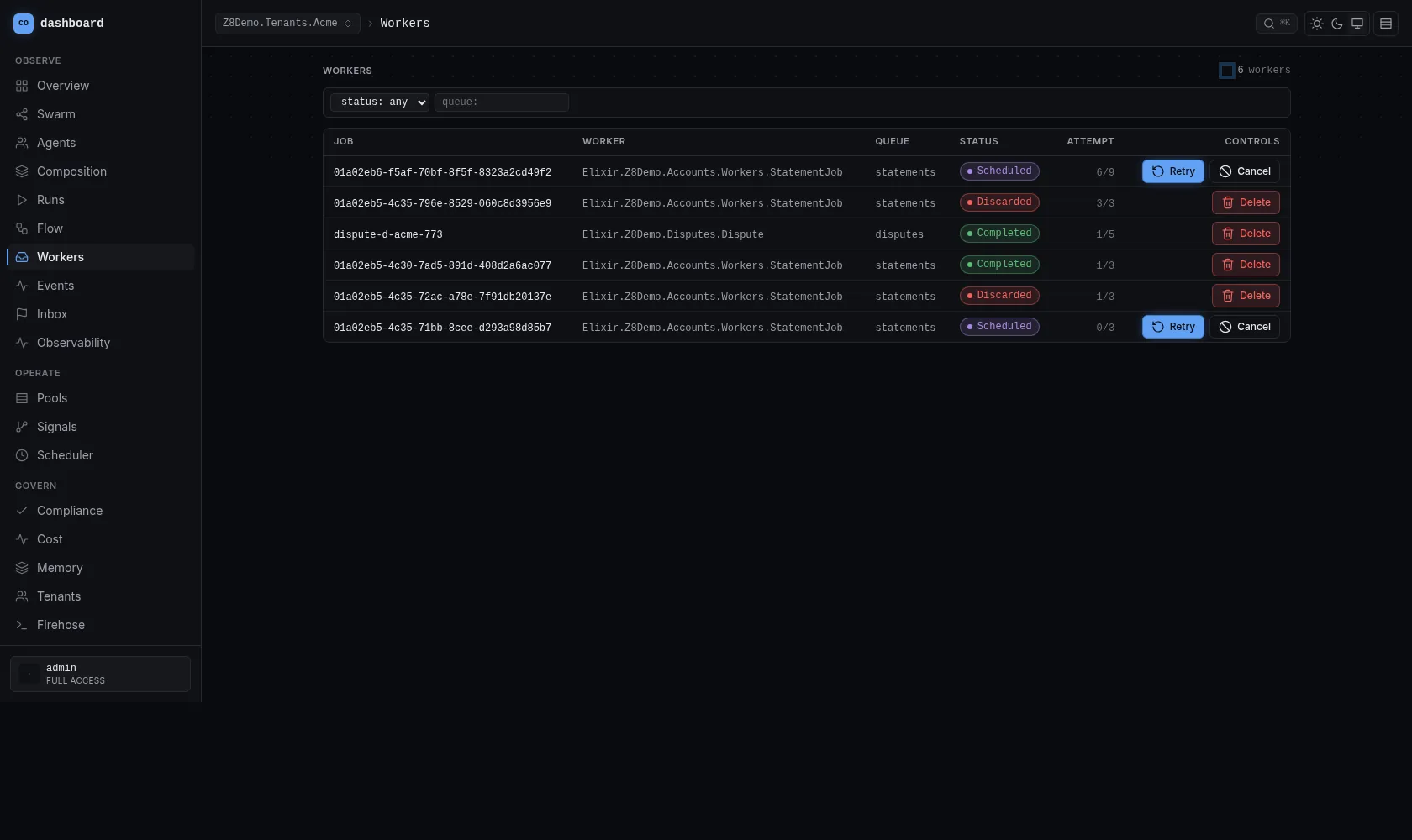1412x840 pixels.
Task: Select the Workers sidebar item
Action: [101, 257]
